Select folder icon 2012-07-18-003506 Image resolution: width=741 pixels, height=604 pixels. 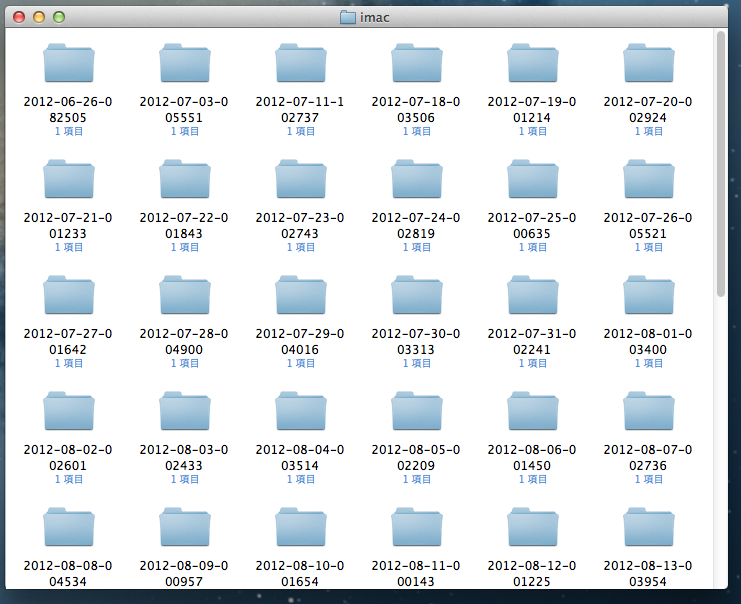pos(416,63)
